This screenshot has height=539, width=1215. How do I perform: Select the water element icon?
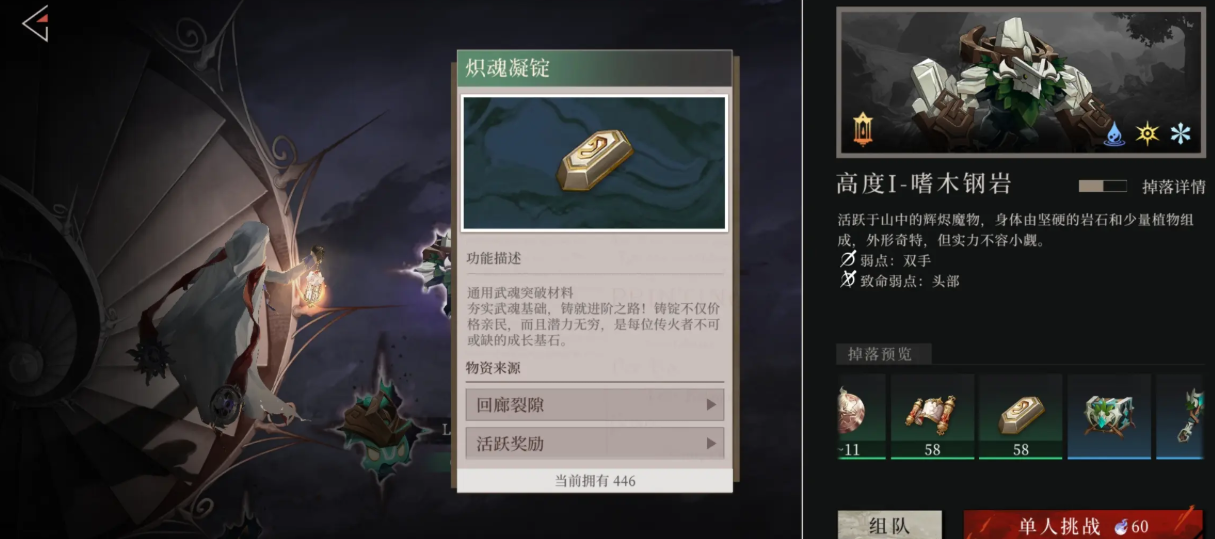click(1115, 134)
